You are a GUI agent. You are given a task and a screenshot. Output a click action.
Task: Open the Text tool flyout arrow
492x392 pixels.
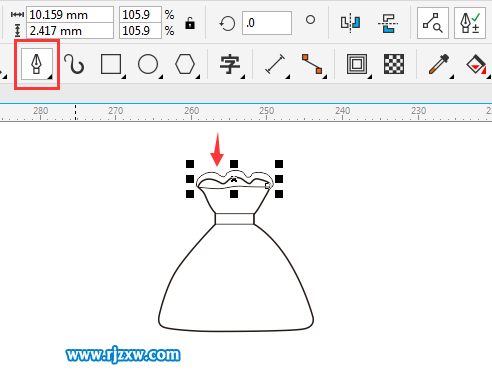tap(243, 77)
